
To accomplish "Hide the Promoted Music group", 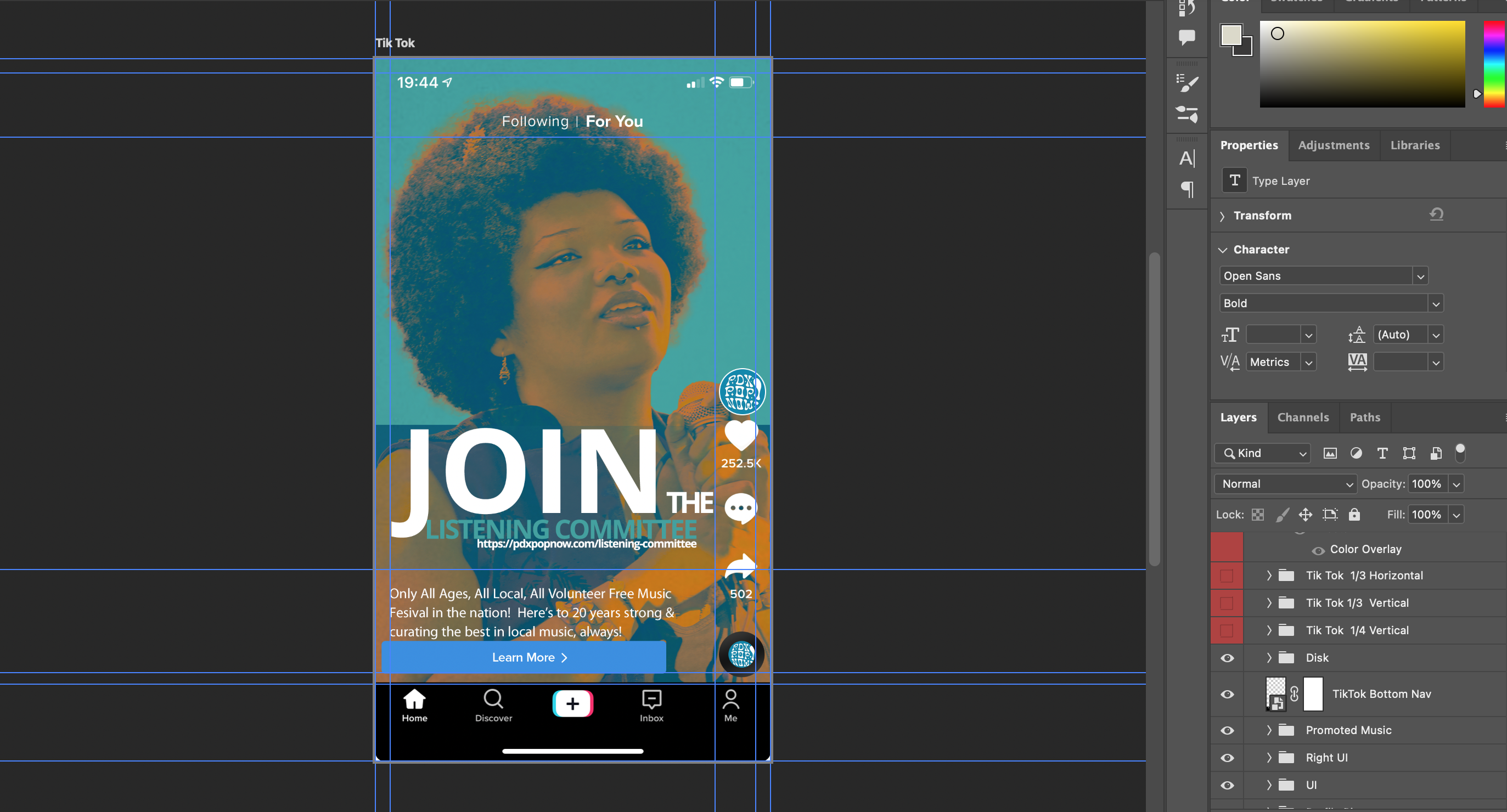I will (1227, 731).
